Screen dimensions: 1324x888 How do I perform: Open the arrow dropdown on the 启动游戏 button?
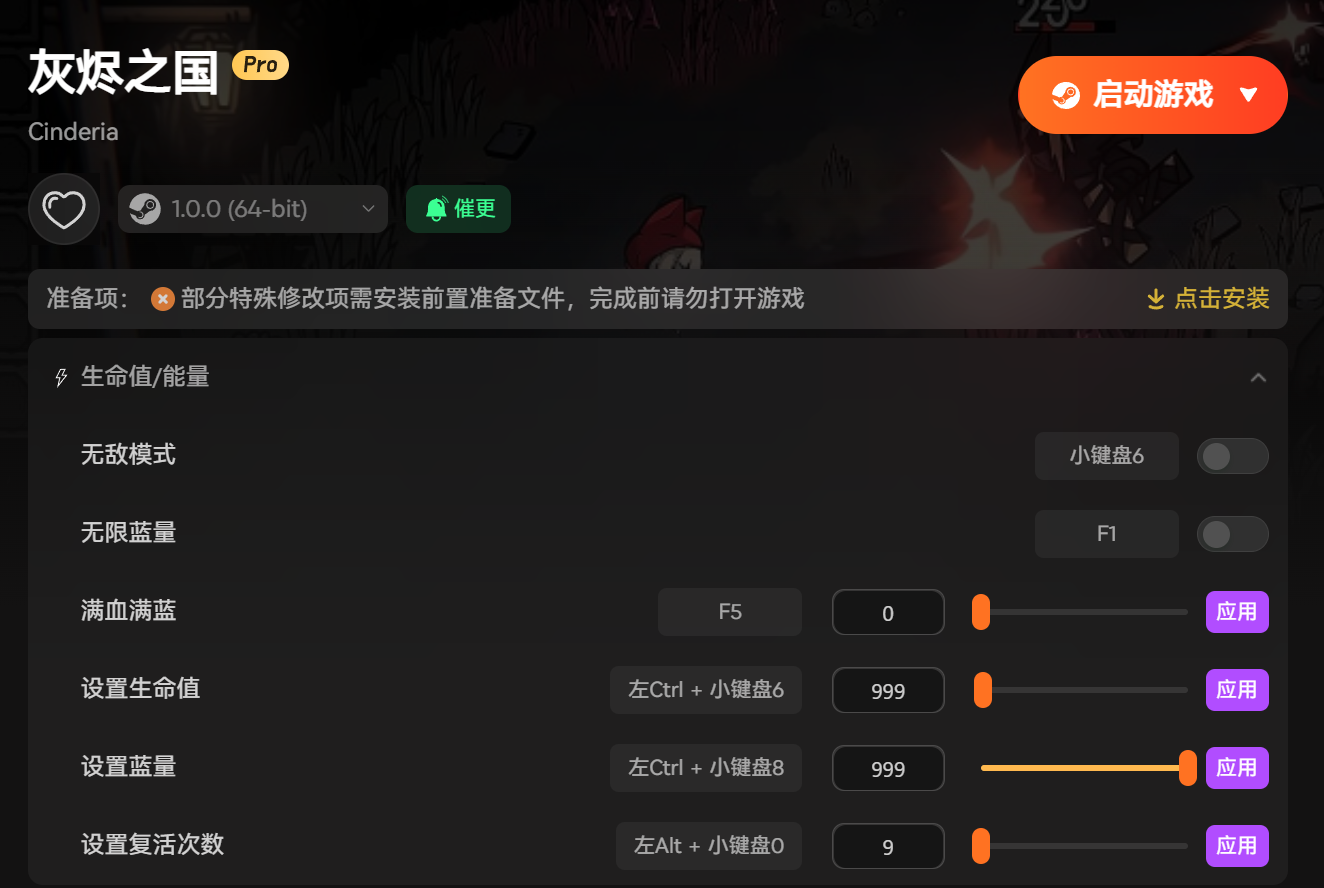coord(1248,95)
